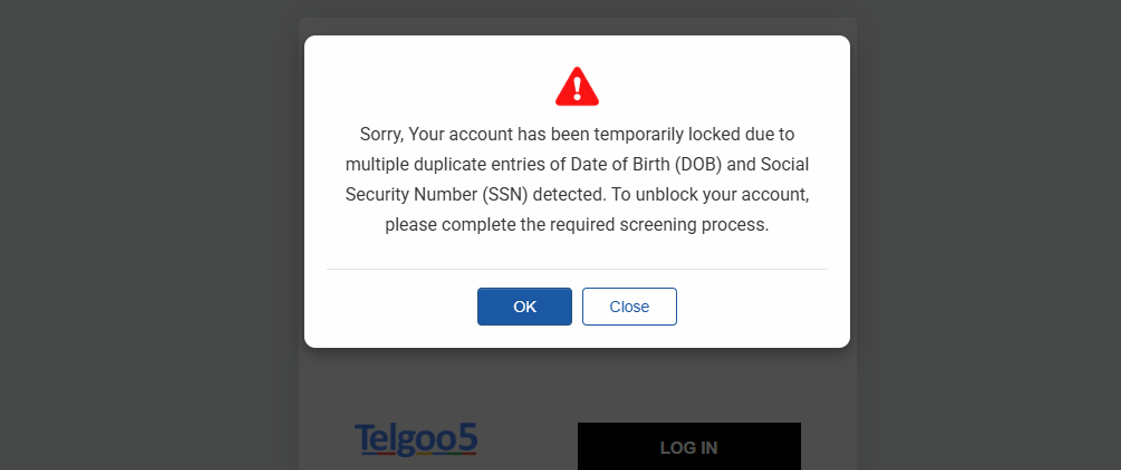The width and height of the screenshot is (1121, 470).
Task: Click the dimmed backdrop right of dialog
Action: pos(989,235)
